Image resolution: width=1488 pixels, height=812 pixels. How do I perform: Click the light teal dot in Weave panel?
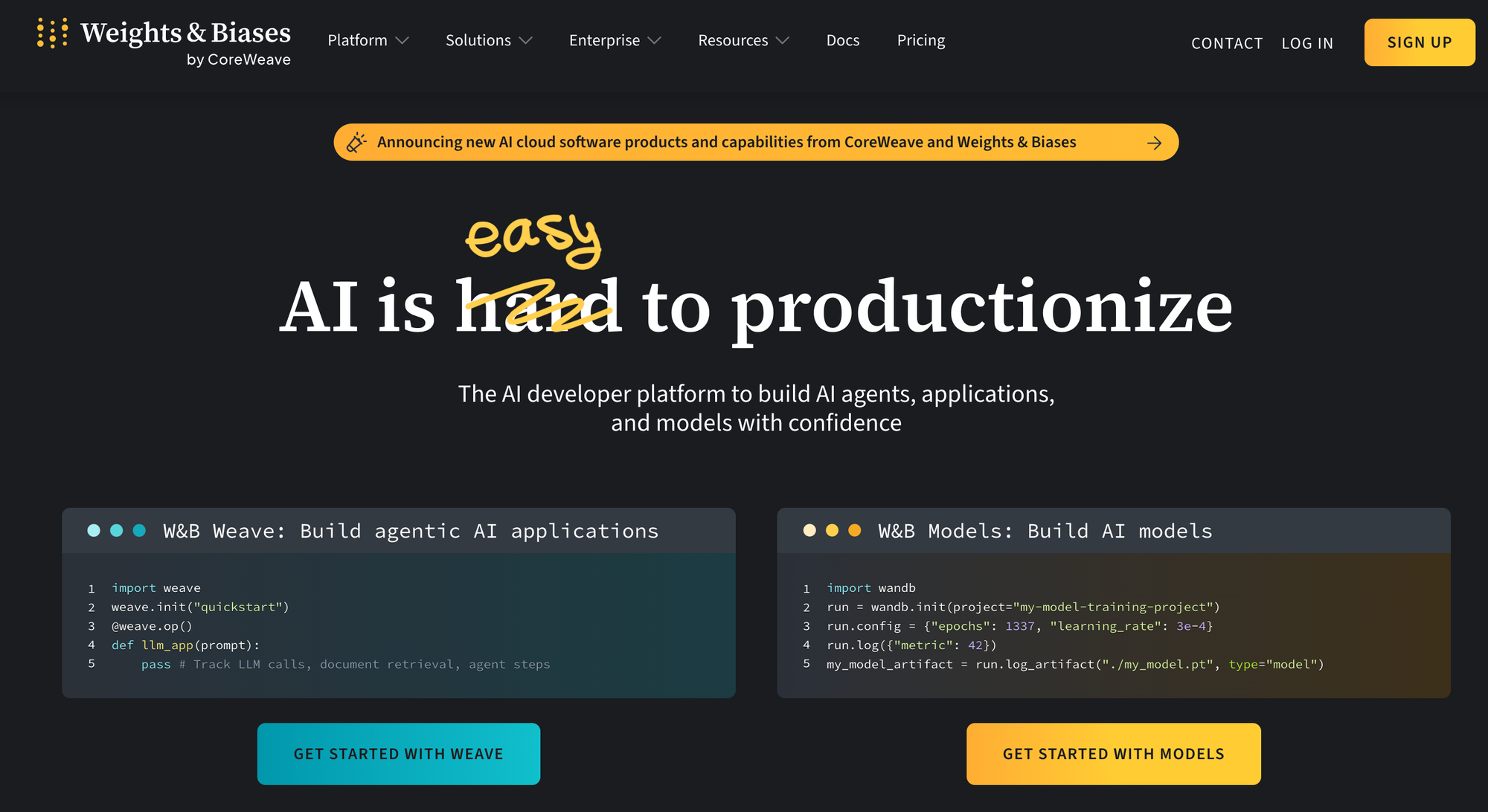coord(94,530)
